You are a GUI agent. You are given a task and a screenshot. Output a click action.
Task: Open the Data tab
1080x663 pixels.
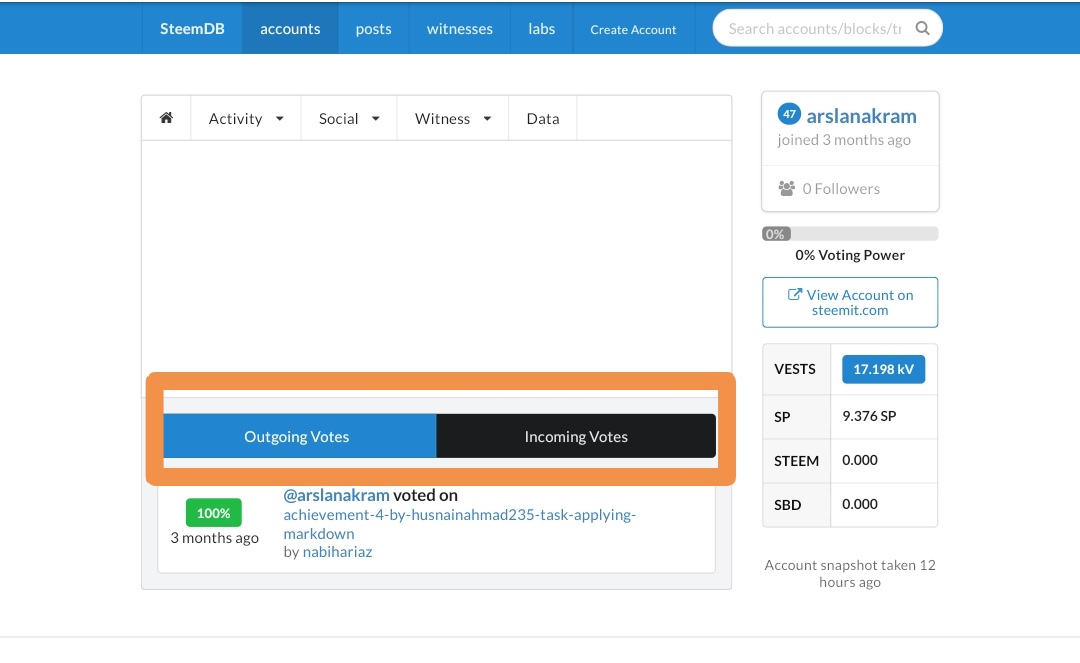tap(543, 118)
